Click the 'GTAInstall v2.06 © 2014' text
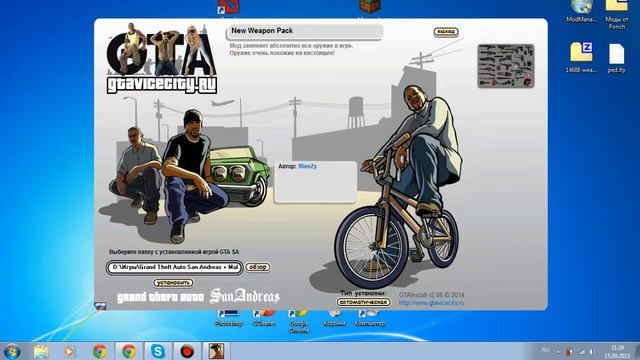The height and width of the screenshot is (360, 640). pos(431,295)
